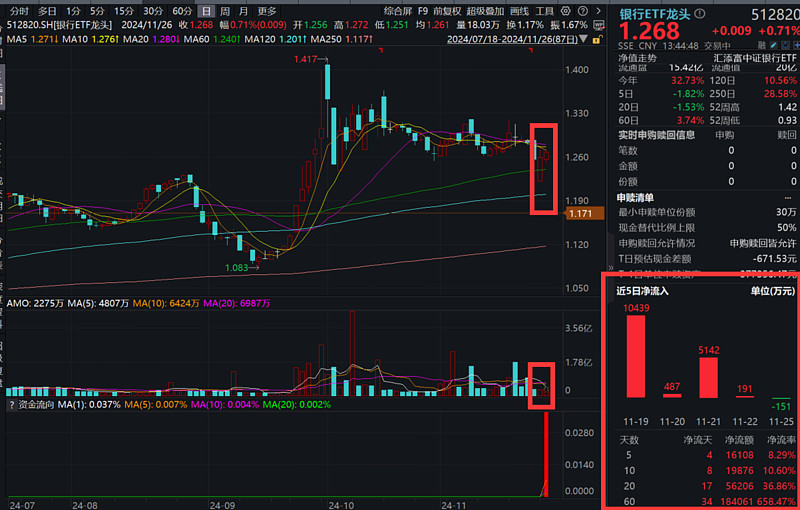Open the 工具 tools menu
800x510 pixels.
(544, 11)
